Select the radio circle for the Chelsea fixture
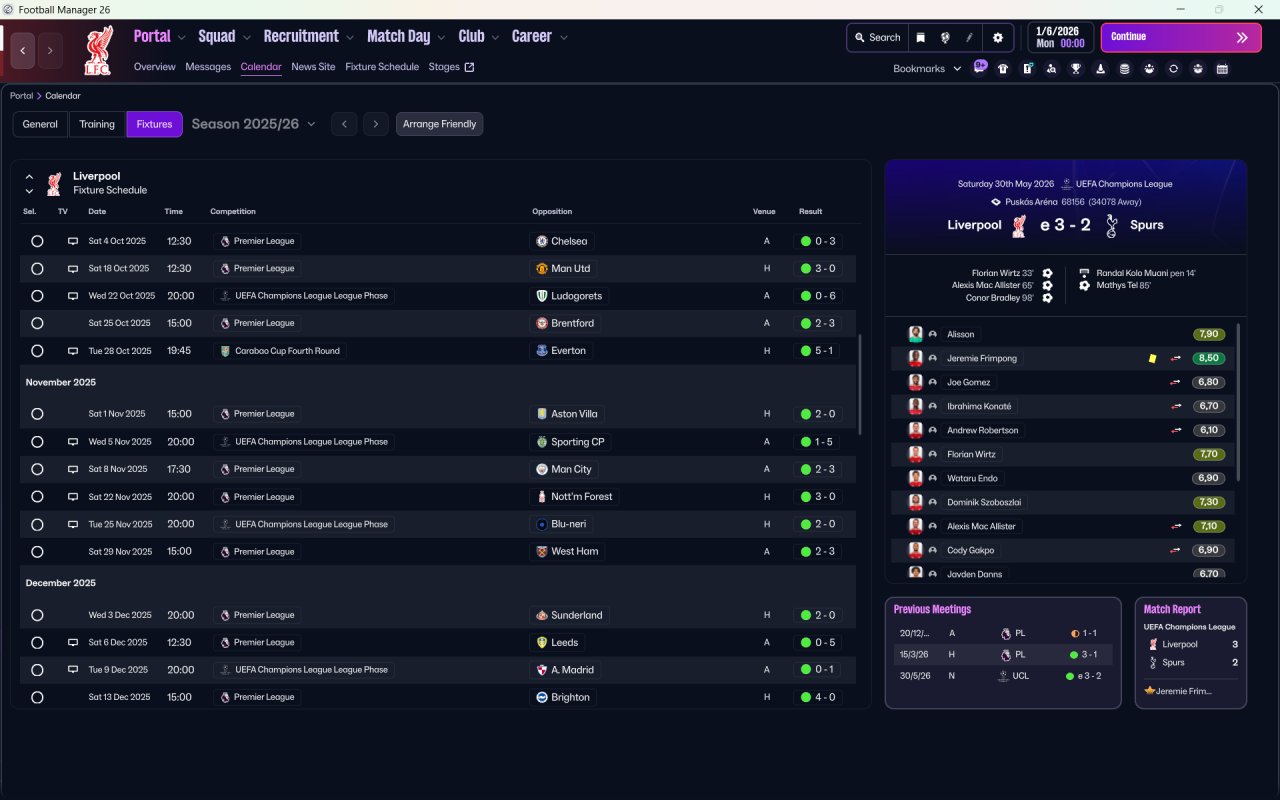Image resolution: width=1280 pixels, height=800 pixels. coord(37,241)
